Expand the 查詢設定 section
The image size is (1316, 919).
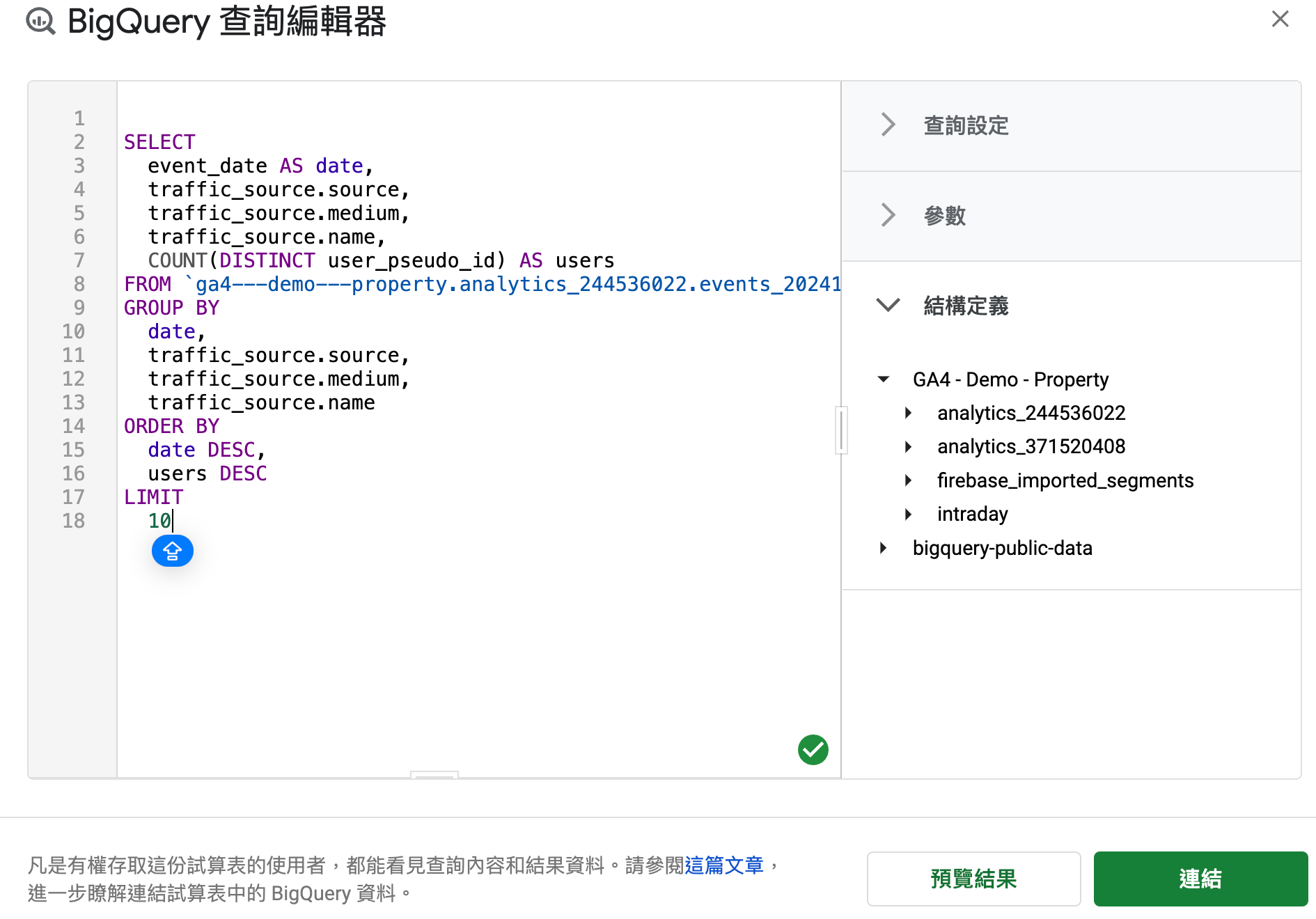(x=888, y=125)
